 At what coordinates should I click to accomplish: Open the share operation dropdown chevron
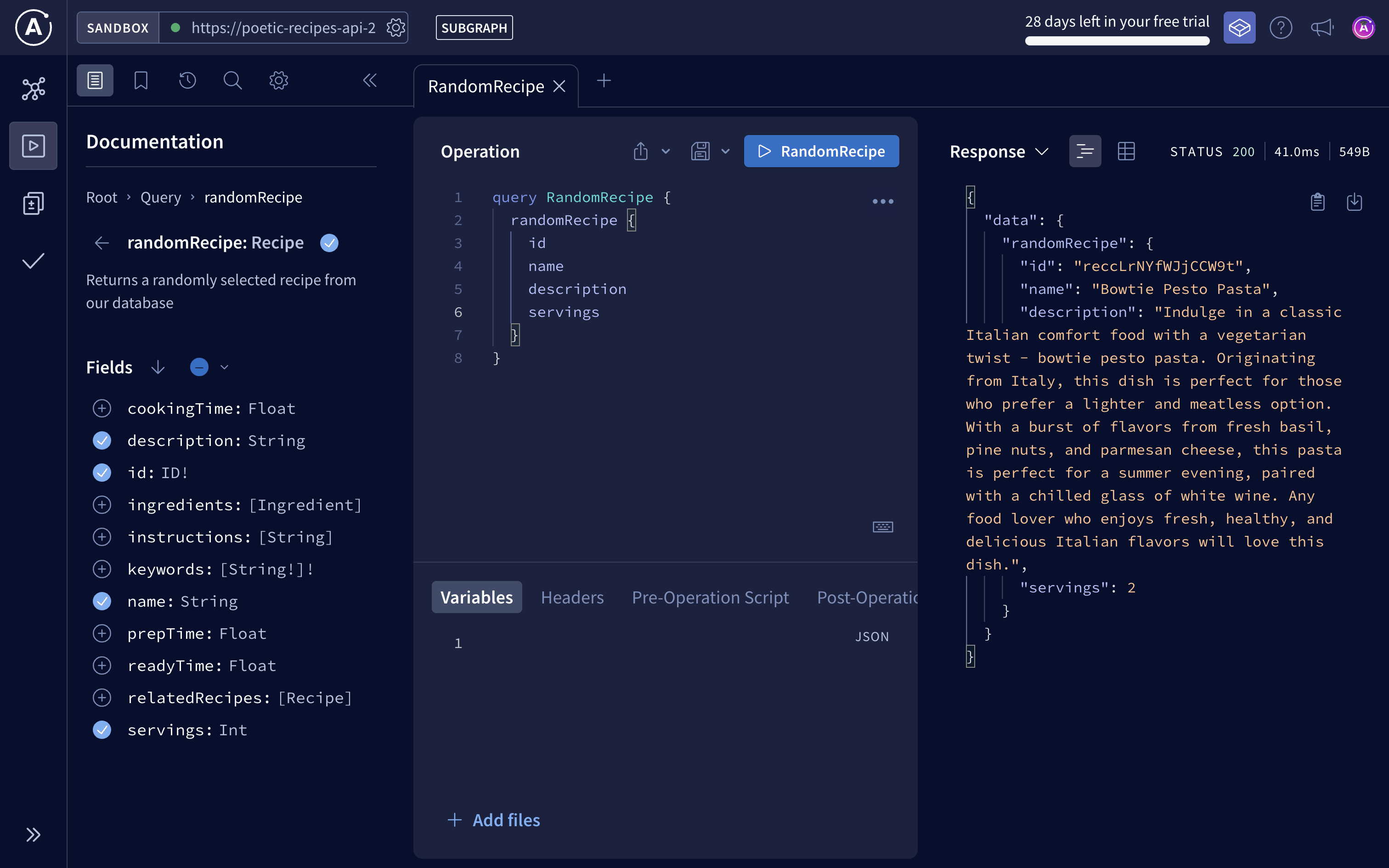tap(665, 151)
